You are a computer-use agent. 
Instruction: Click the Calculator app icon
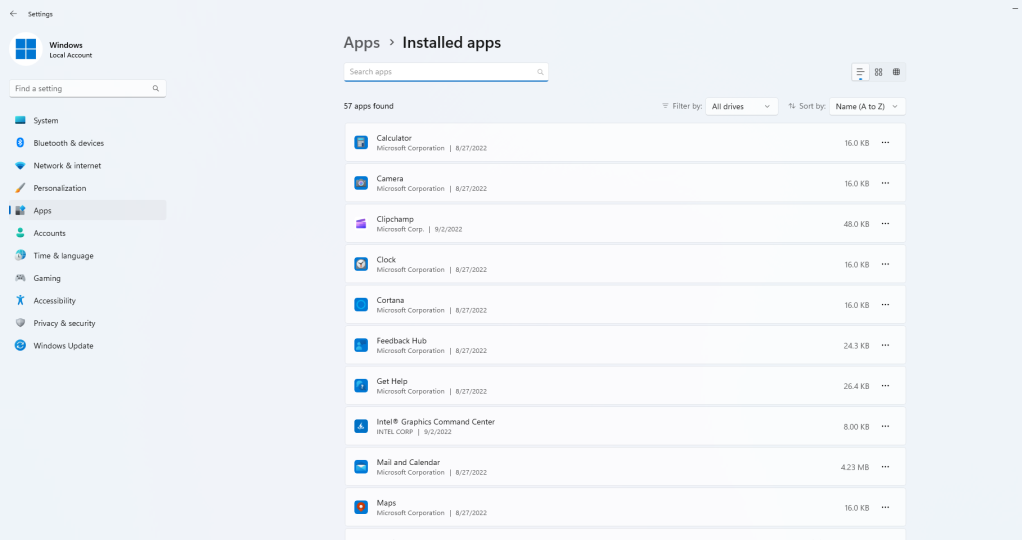coord(361,143)
